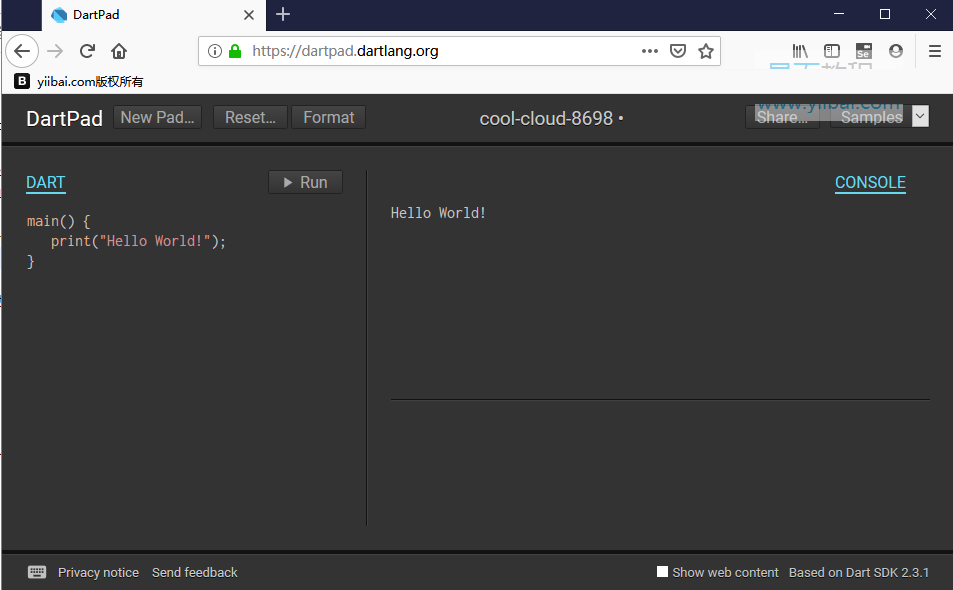
Task: Expand the Samples dropdown arrow
Action: [920, 115]
